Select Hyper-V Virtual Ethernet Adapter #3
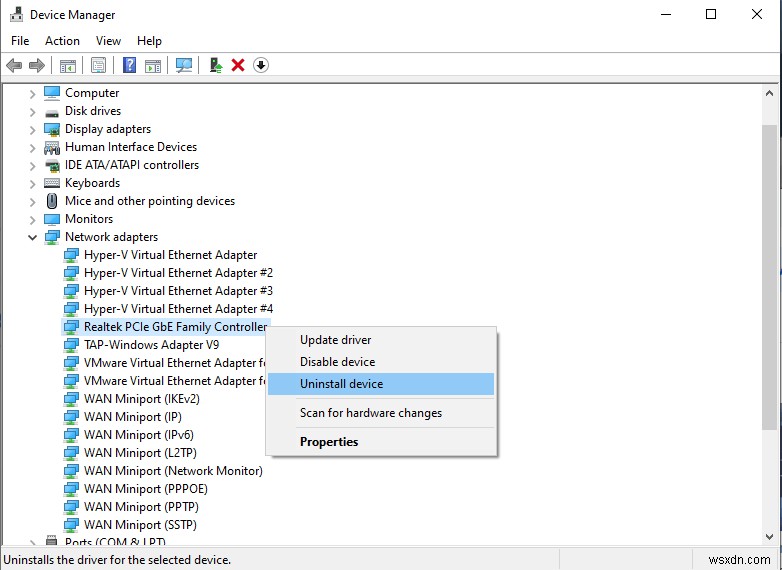782x570 pixels. pos(179,291)
